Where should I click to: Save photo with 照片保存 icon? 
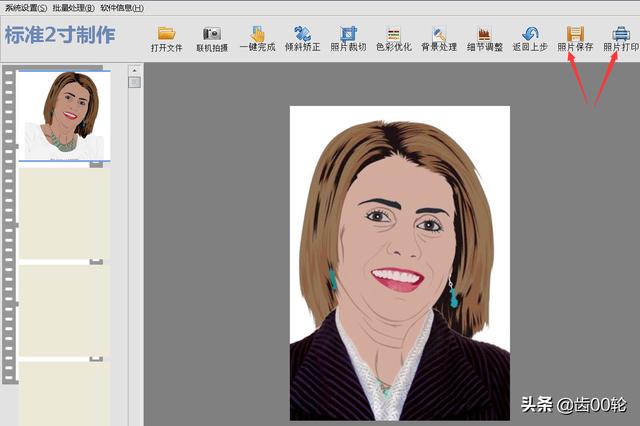tap(575, 34)
